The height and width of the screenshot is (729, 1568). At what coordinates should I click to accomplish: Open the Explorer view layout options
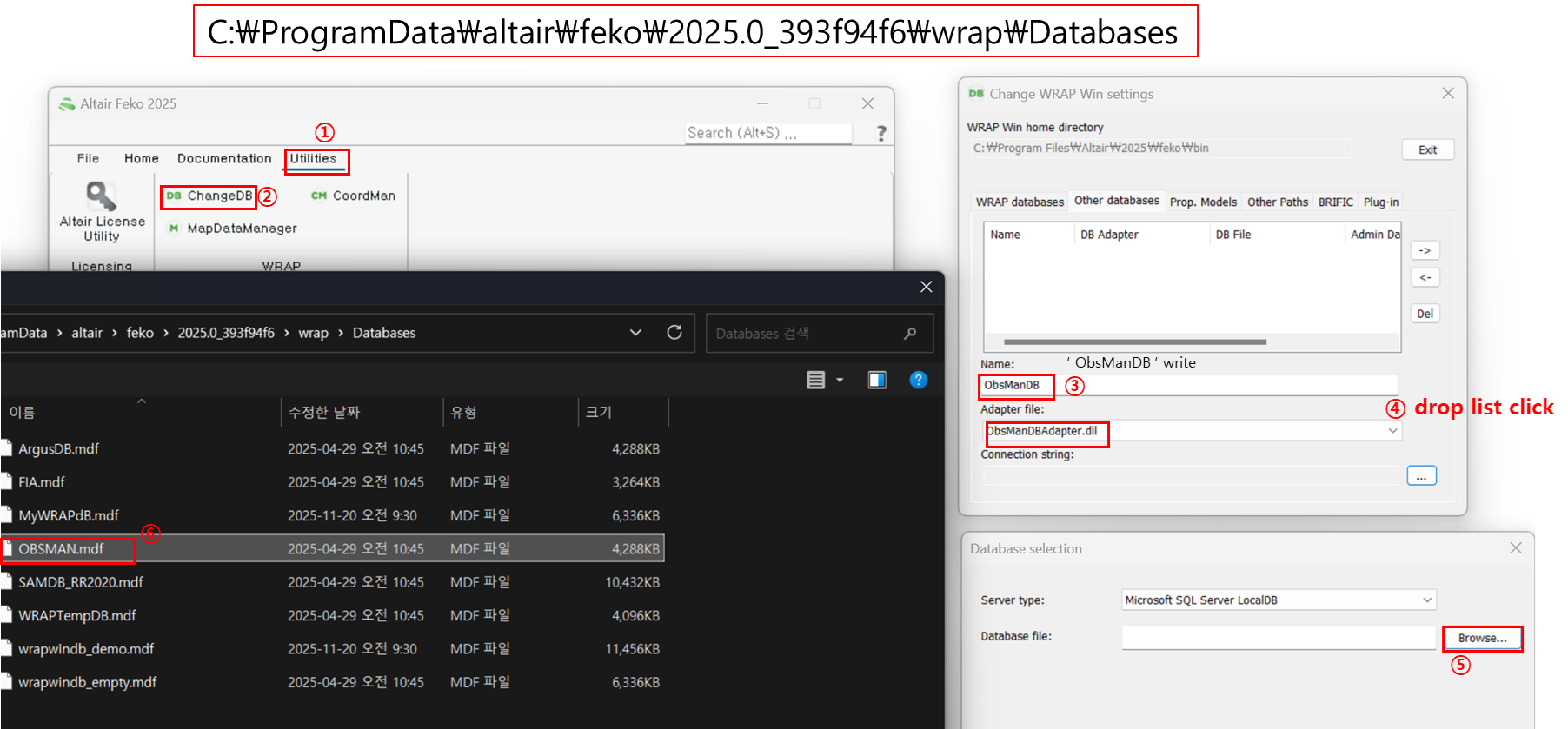point(815,380)
